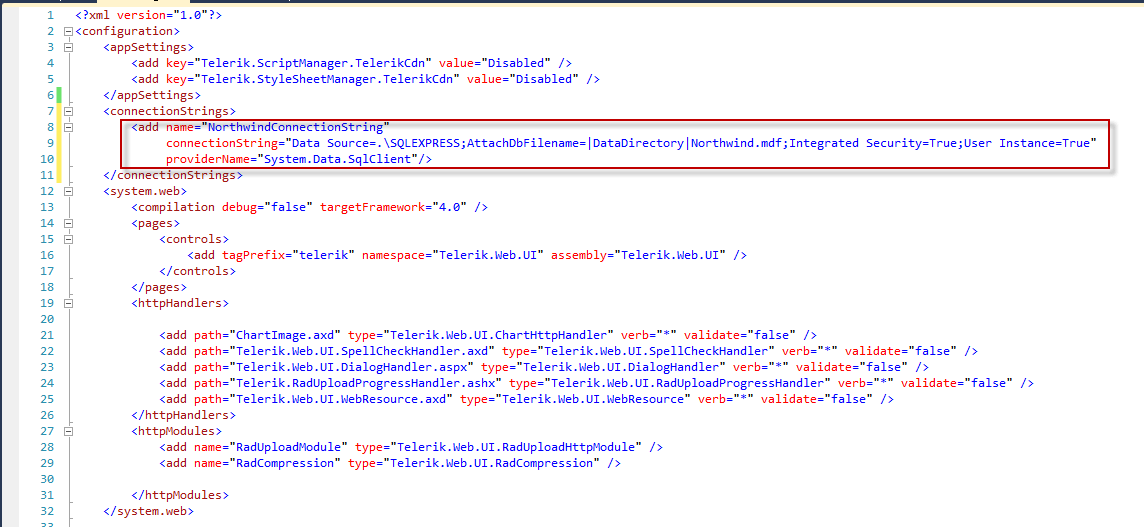Click the Northwind.mdf filename text
The image size is (1144, 527).
[739, 143]
